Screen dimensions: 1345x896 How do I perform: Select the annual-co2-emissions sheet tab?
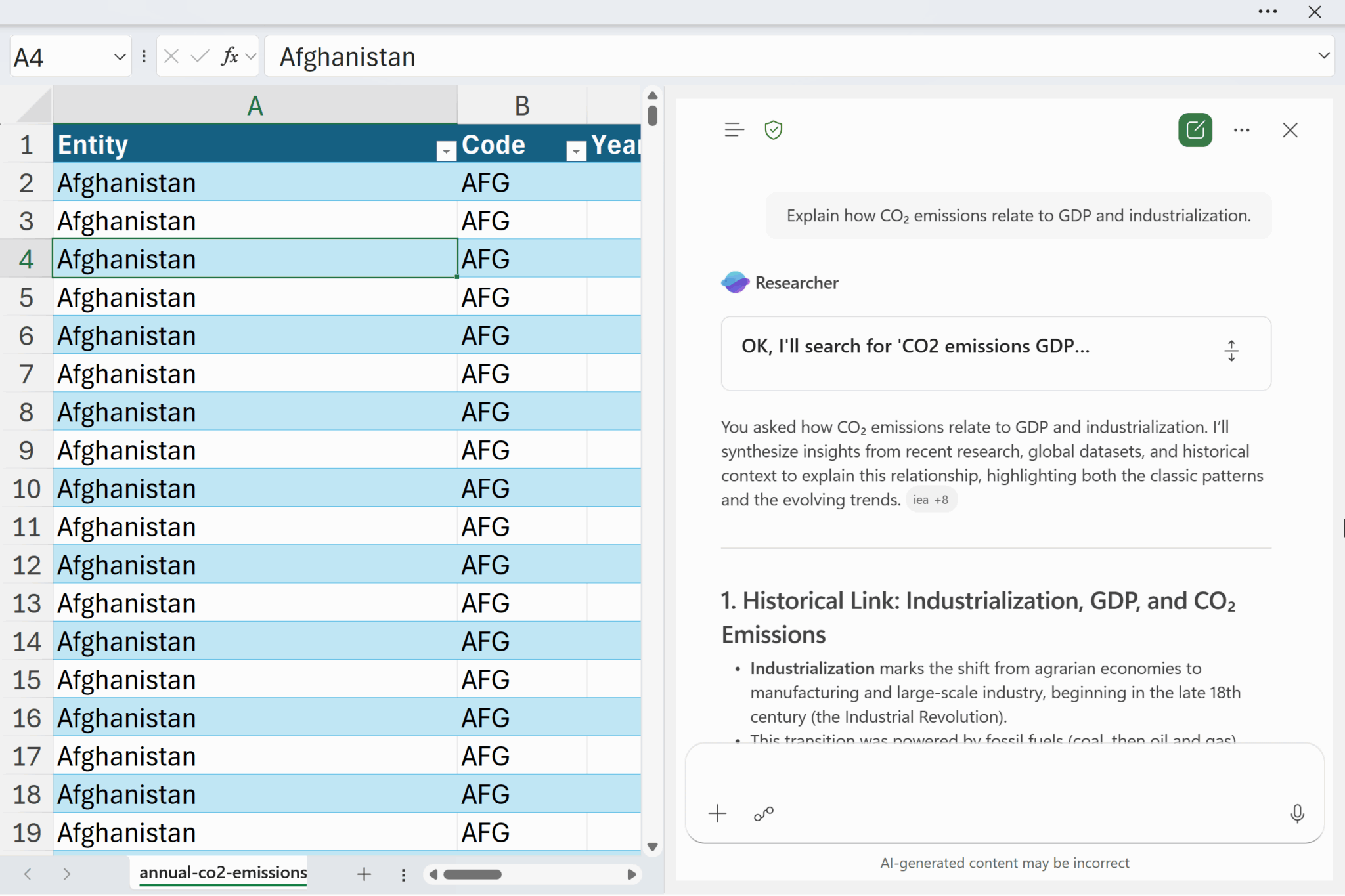pos(223,872)
